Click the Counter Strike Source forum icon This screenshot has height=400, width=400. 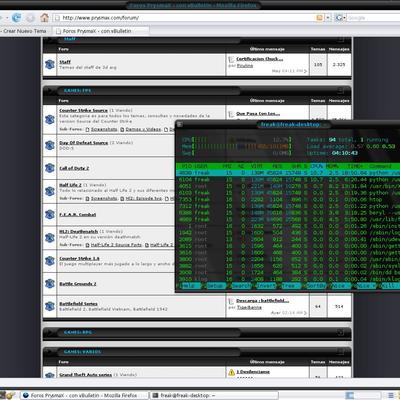(x=50, y=119)
